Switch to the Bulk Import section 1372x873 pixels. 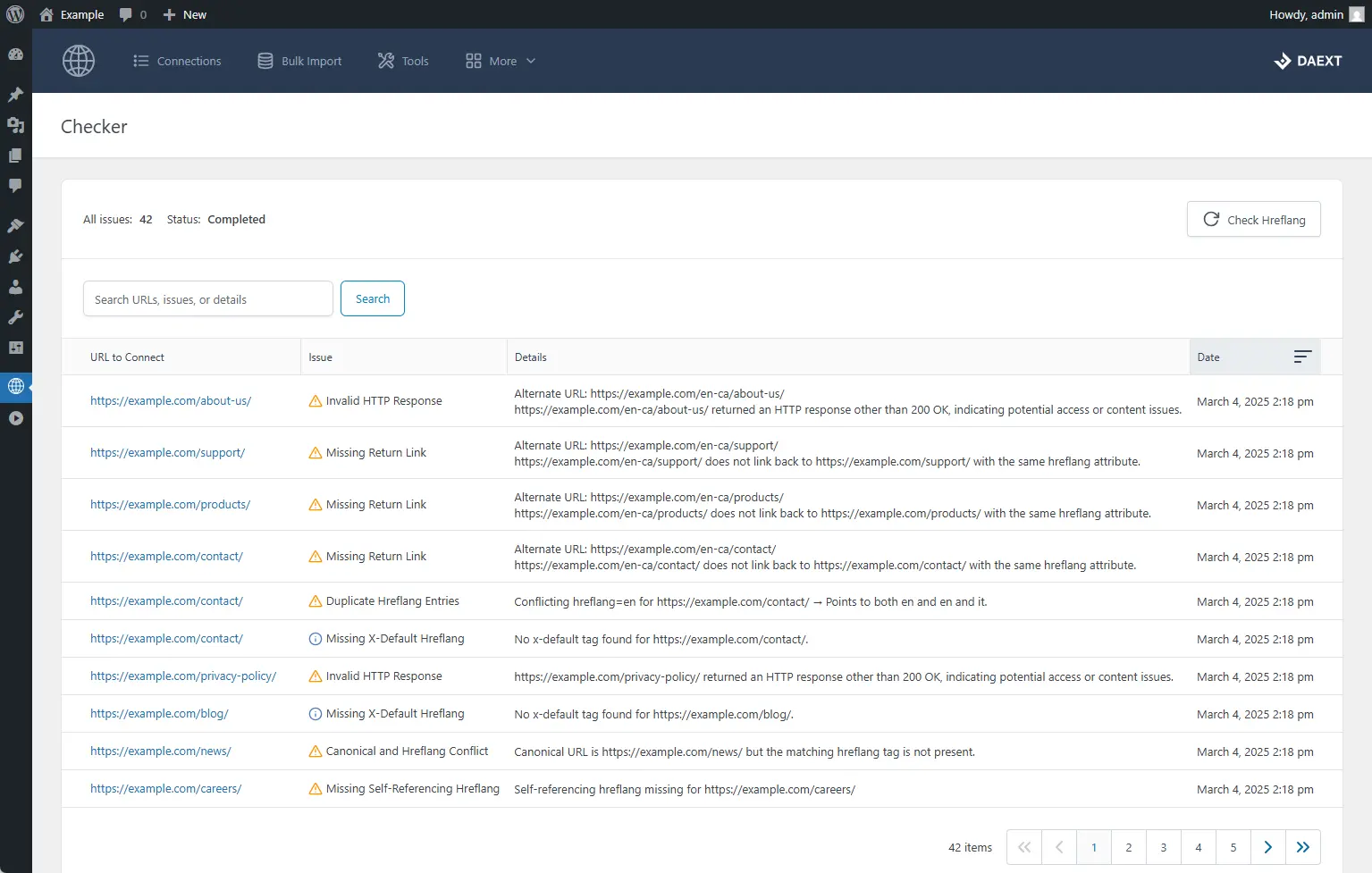pyautogui.click(x=299, y=61)
